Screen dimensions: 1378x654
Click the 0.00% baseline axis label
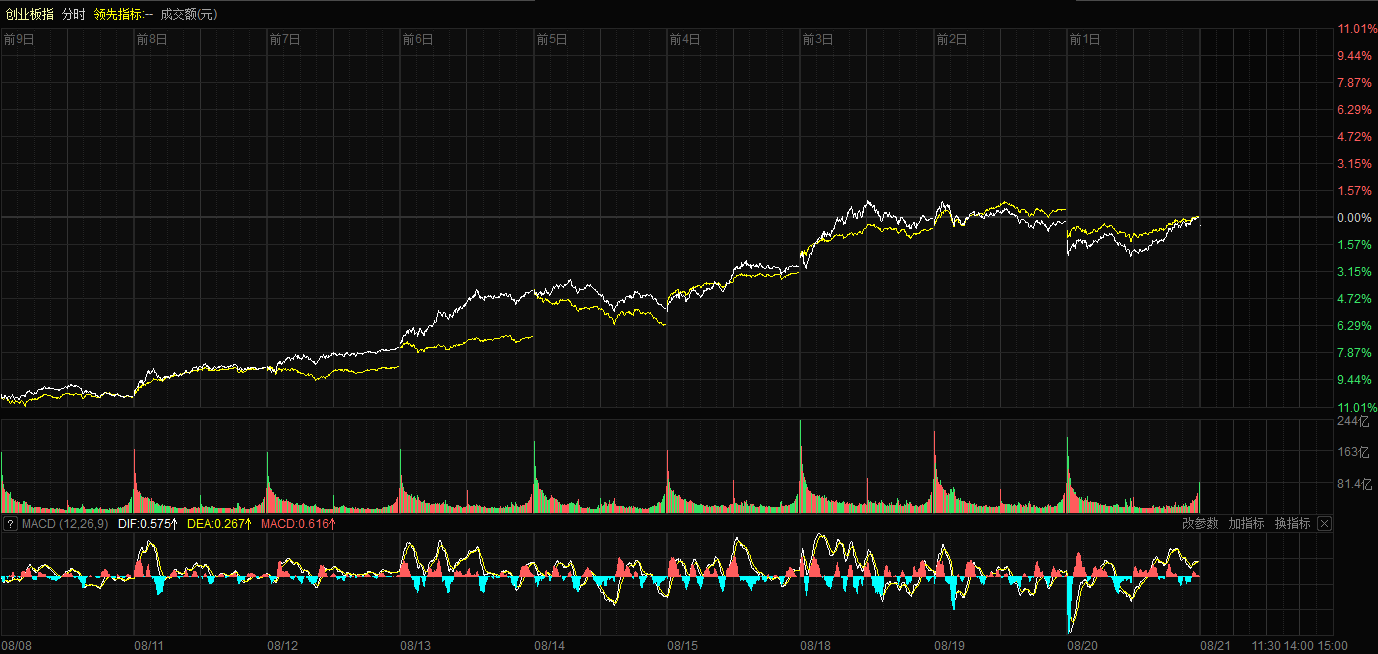1355,218
